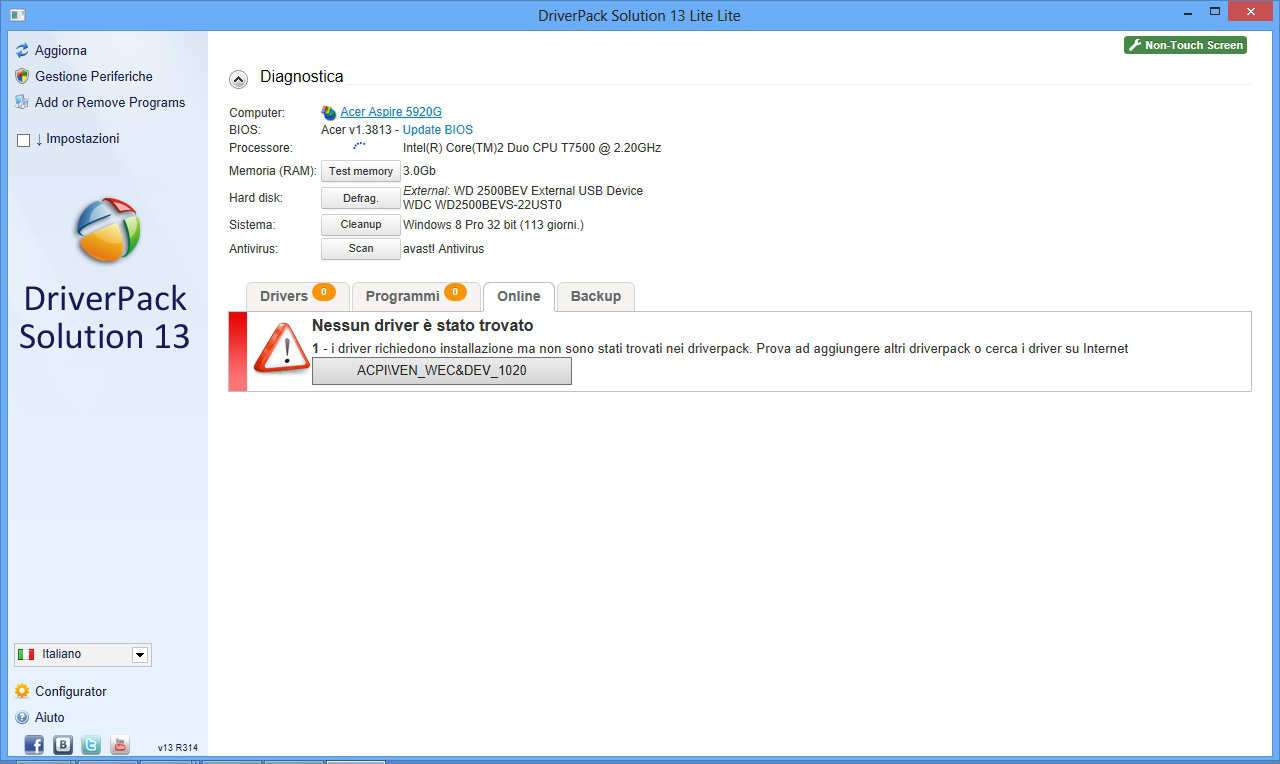
Task: Select the Online tab
Action: click(x=519, y=296)
